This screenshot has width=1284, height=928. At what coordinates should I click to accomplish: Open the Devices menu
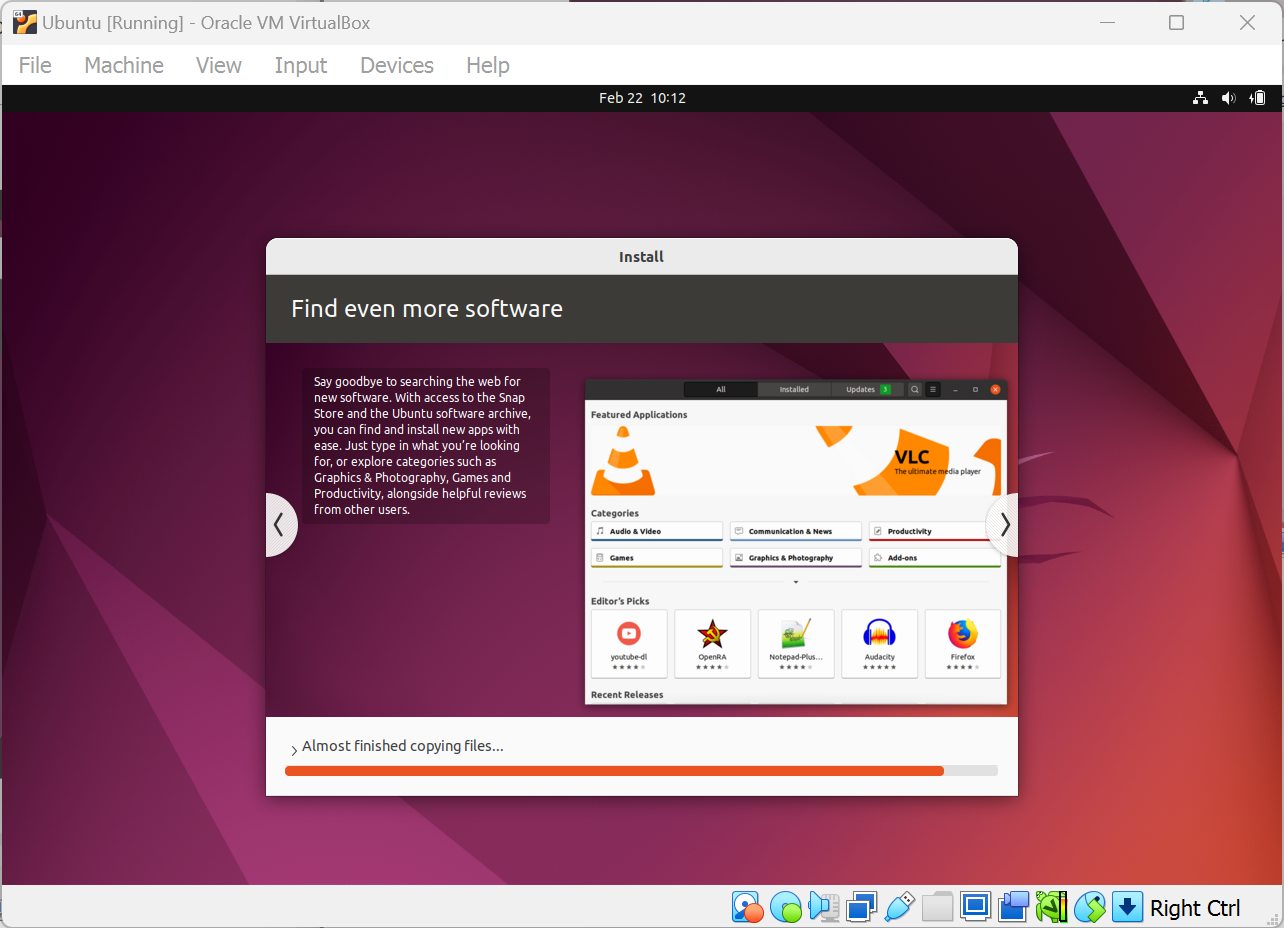[397, 65]
